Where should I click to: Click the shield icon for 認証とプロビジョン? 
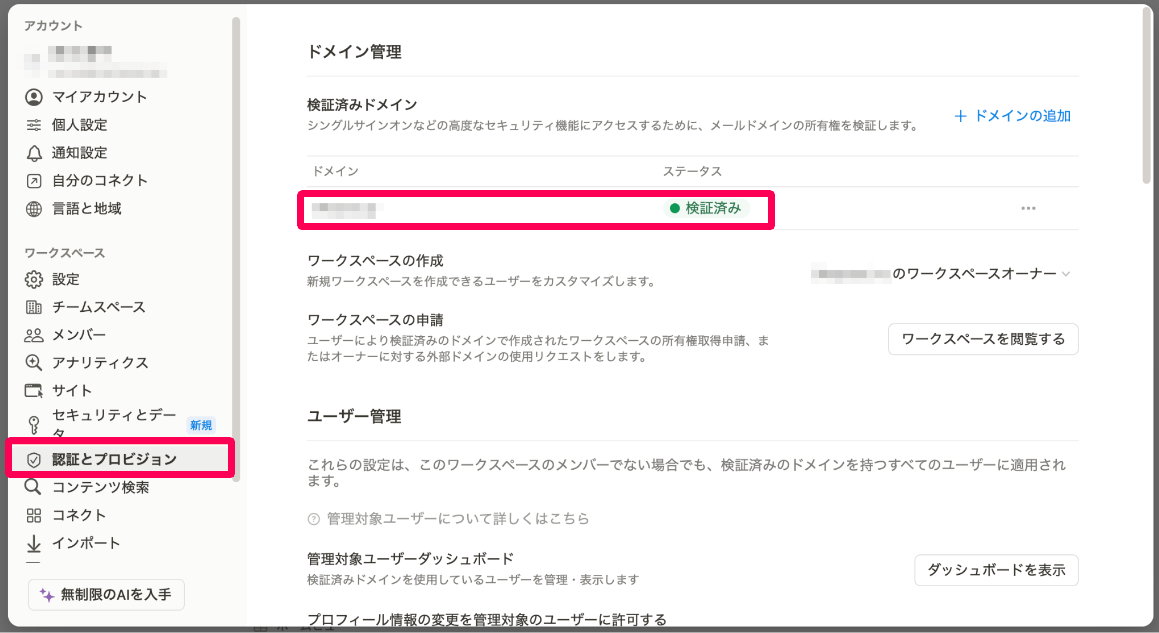click(34, 459)
